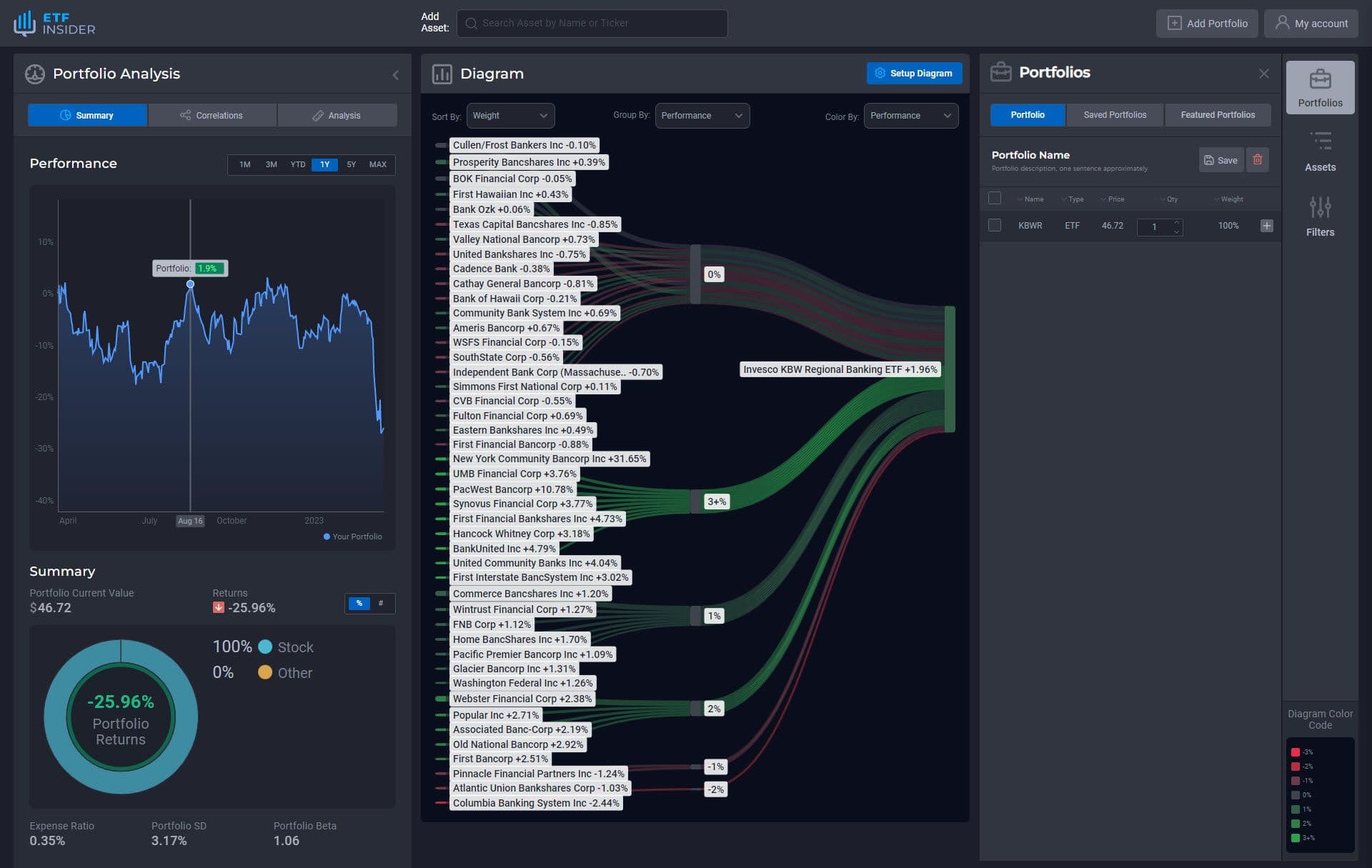Open the Group By Performance dropdown
Image resolution: width=1372 pixels, height=868 pixels.
tap(702, 116)
